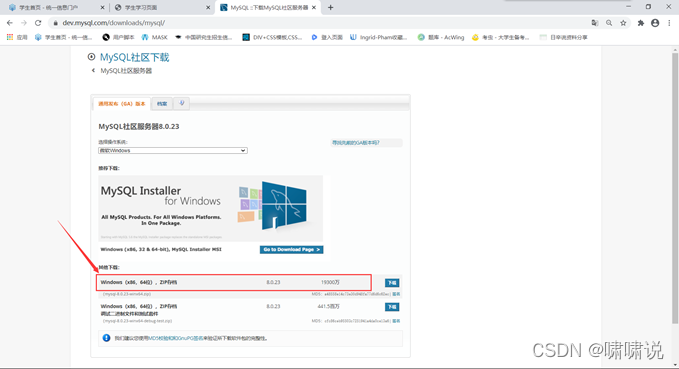Open the Chrome three-dot menu
This screenshot has width=679, height=369.
point(669,23)
